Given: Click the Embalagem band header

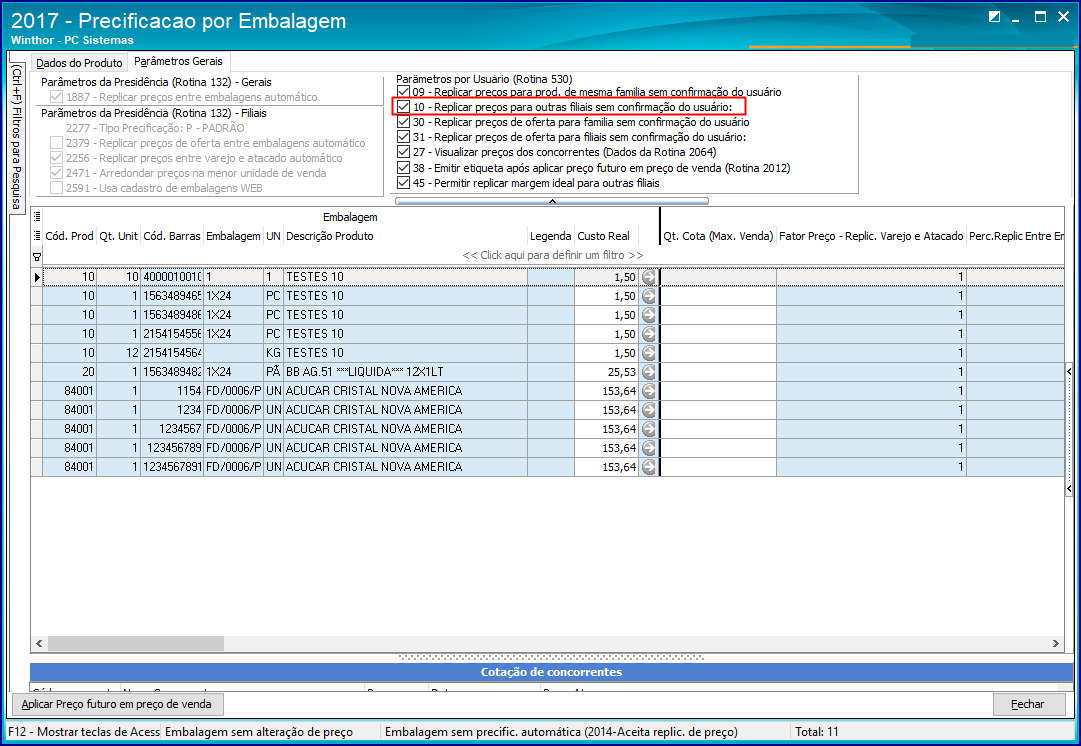Looking at the screenshot, I should [350, 217].
